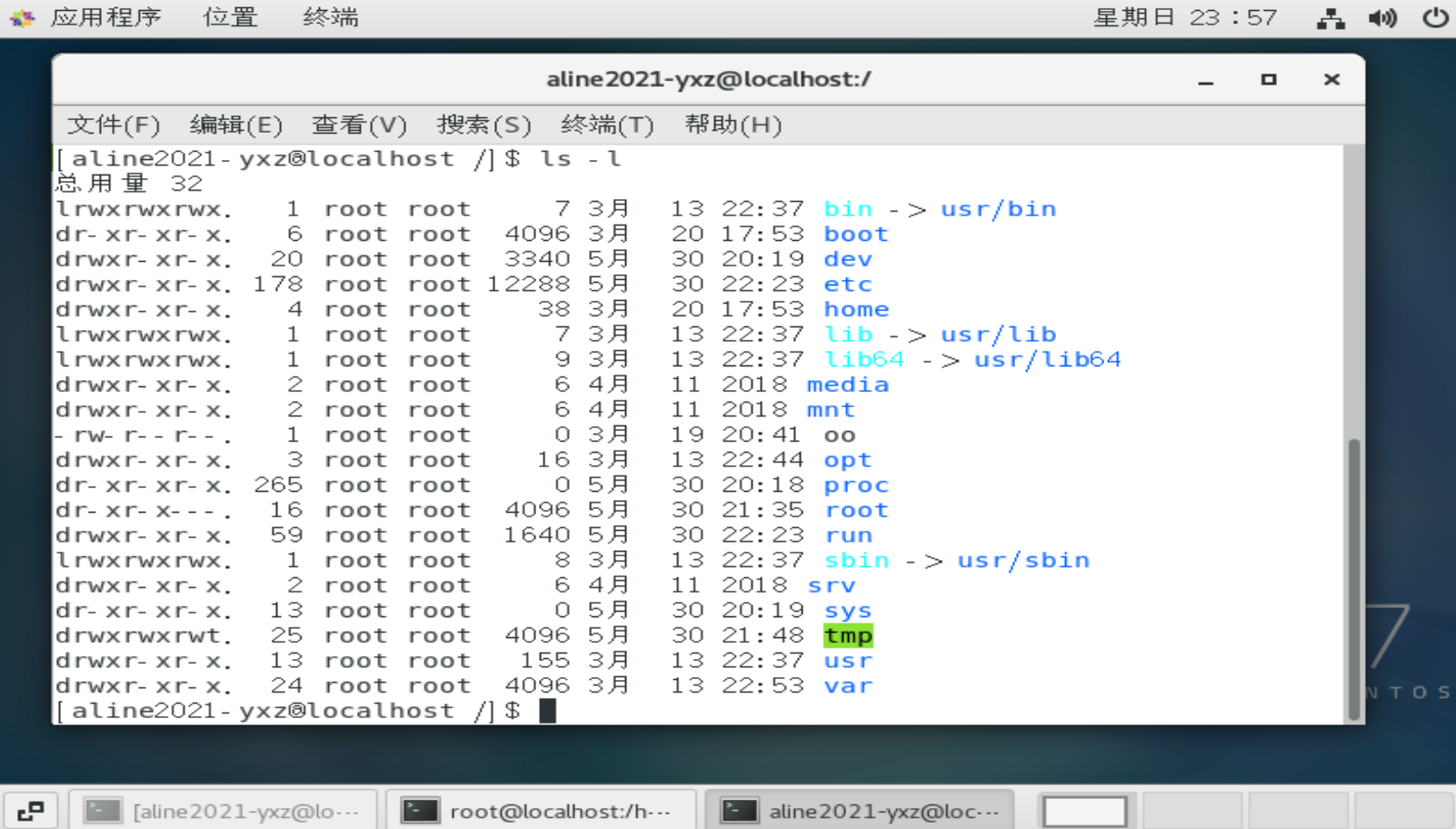The image size is (1456, 829).
Task: Open the 查看(V) menu
Action: (x=359, y=125)
